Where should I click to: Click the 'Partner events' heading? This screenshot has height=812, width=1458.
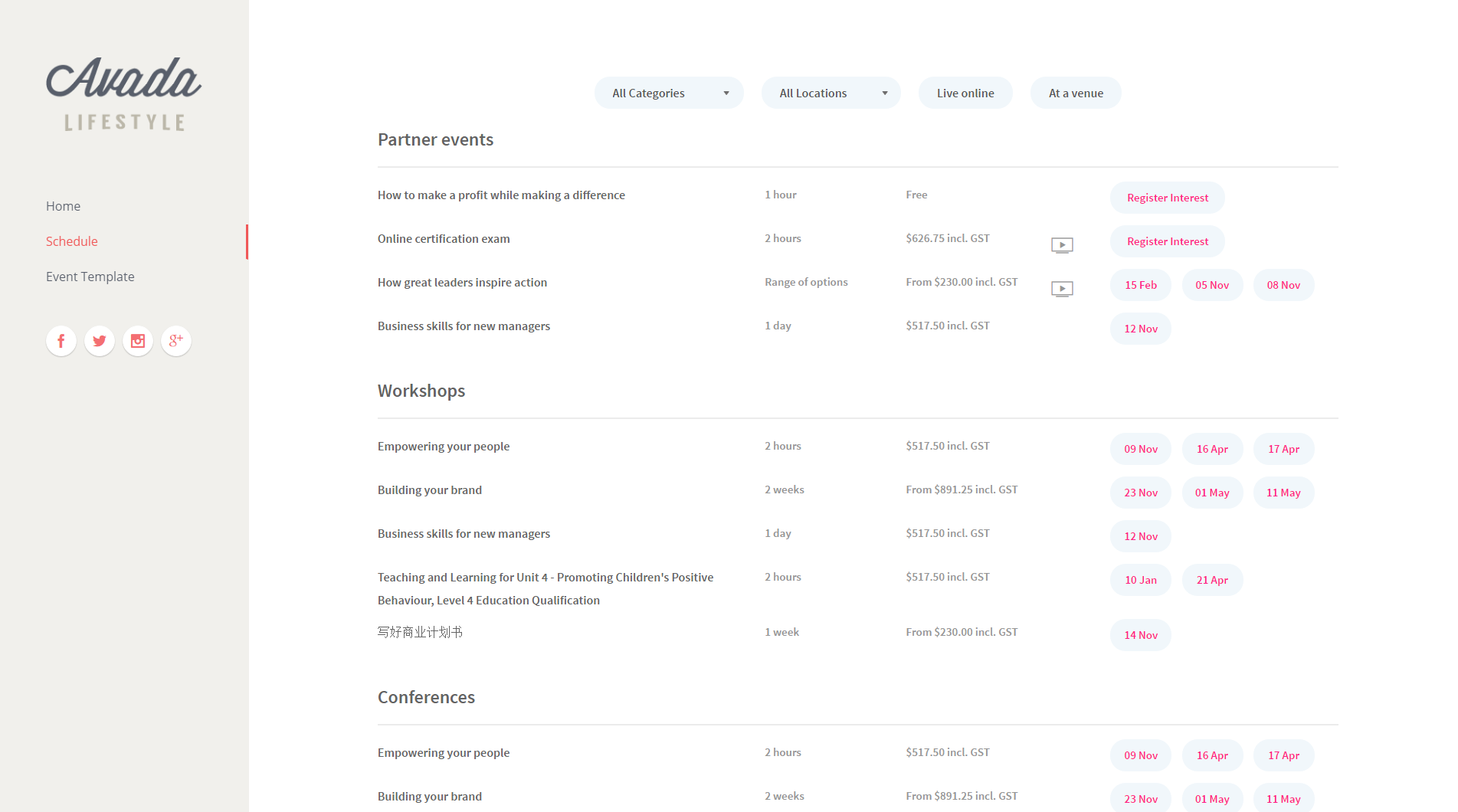click(x=435, y=139)
